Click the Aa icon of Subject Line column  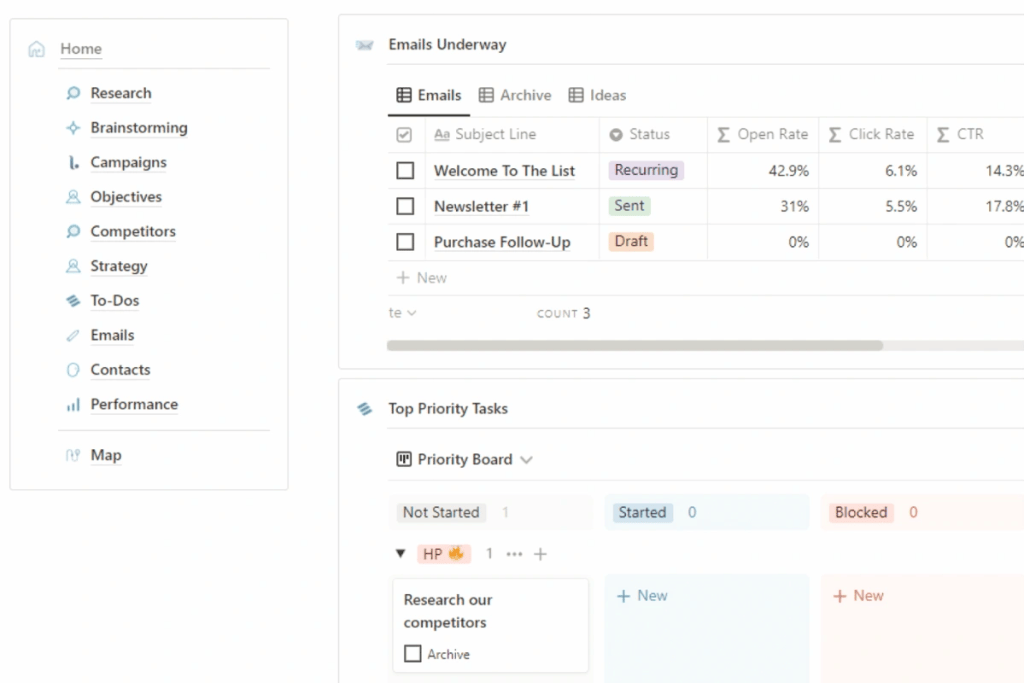442,135
